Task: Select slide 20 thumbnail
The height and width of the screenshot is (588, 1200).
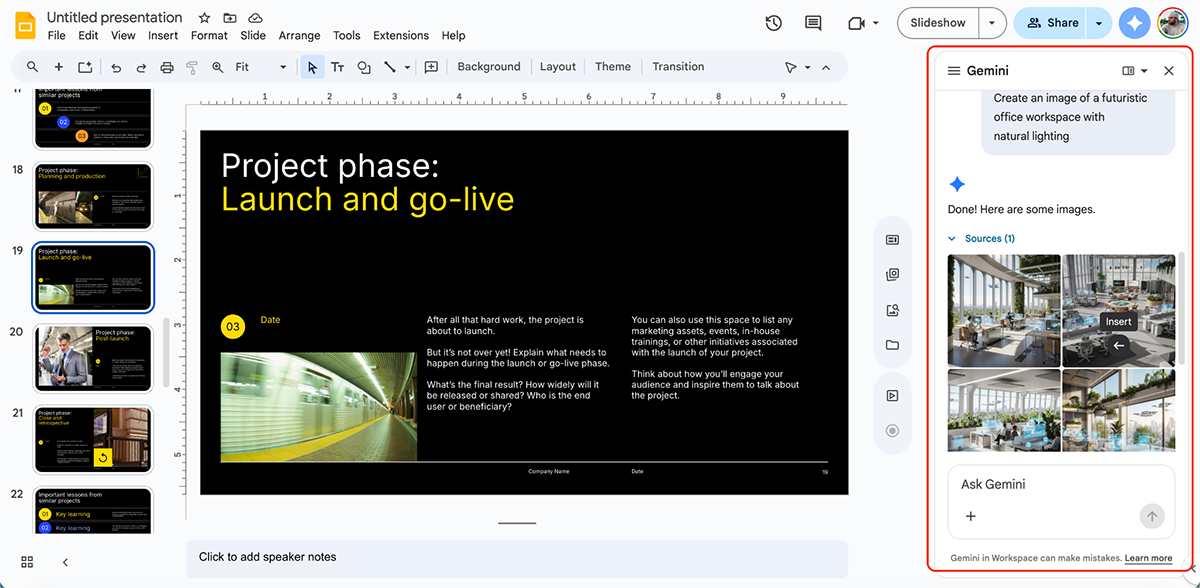Action: coord(93,359)
